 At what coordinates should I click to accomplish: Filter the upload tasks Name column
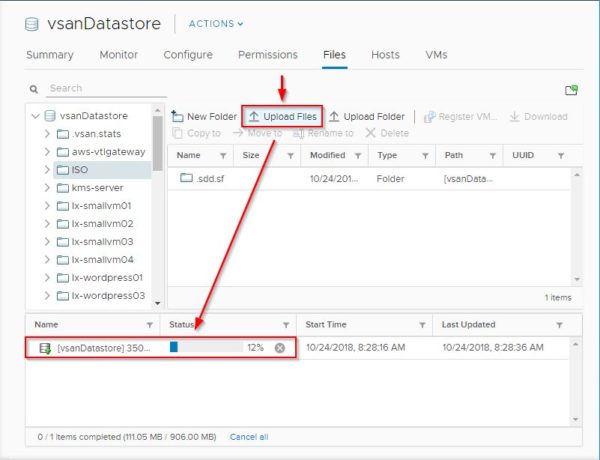pyautogui.click(x=150, y=325)
